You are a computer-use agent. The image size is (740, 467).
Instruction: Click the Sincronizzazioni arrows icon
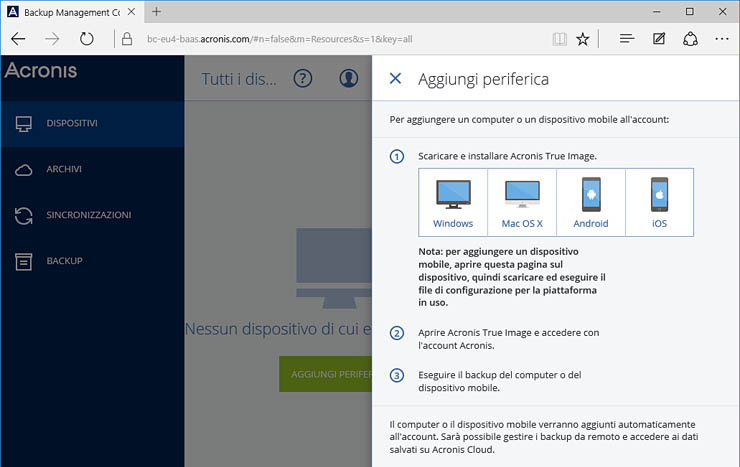click(x=24, y=216)
